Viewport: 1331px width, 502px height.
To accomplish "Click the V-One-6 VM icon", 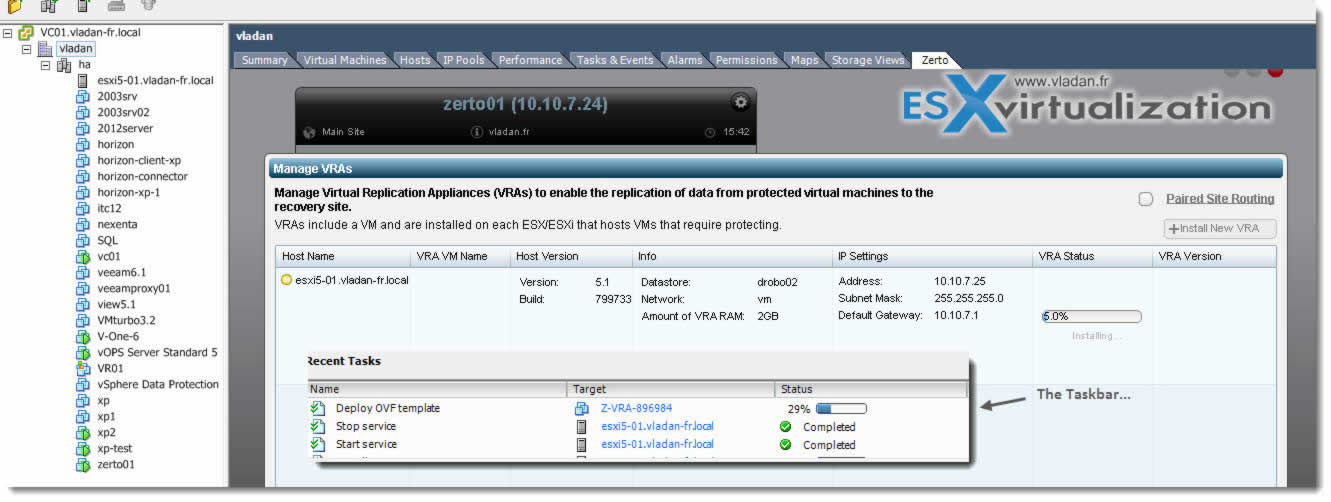I will click(x=83, y=337).
